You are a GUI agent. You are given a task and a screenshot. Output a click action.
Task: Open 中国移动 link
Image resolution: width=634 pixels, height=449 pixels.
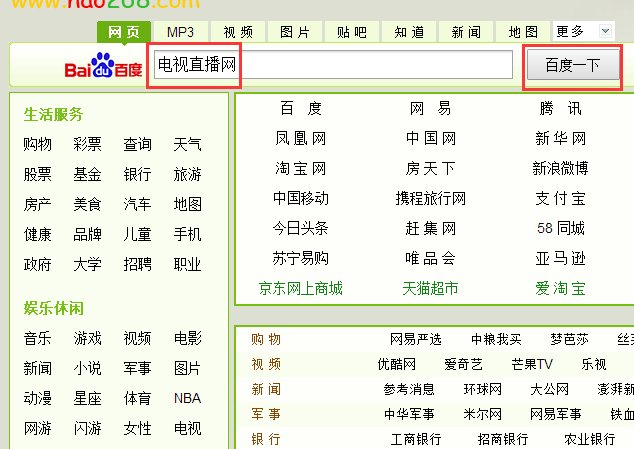pyautogui.click(x=300, y=198)
